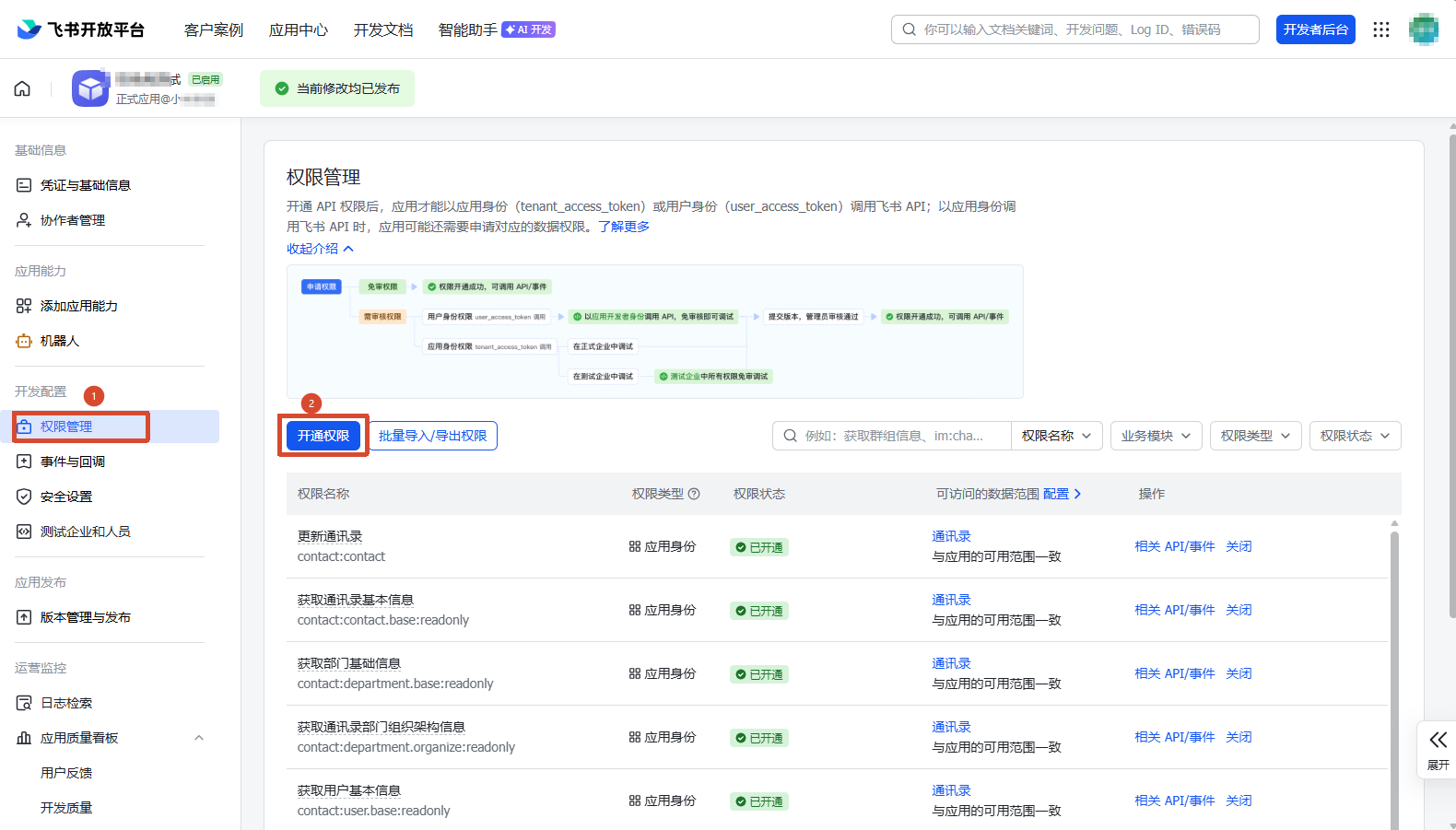1456x830 pixels.
Task: Open 客户案例 in top navigation
Action: (x=214, y=29)
